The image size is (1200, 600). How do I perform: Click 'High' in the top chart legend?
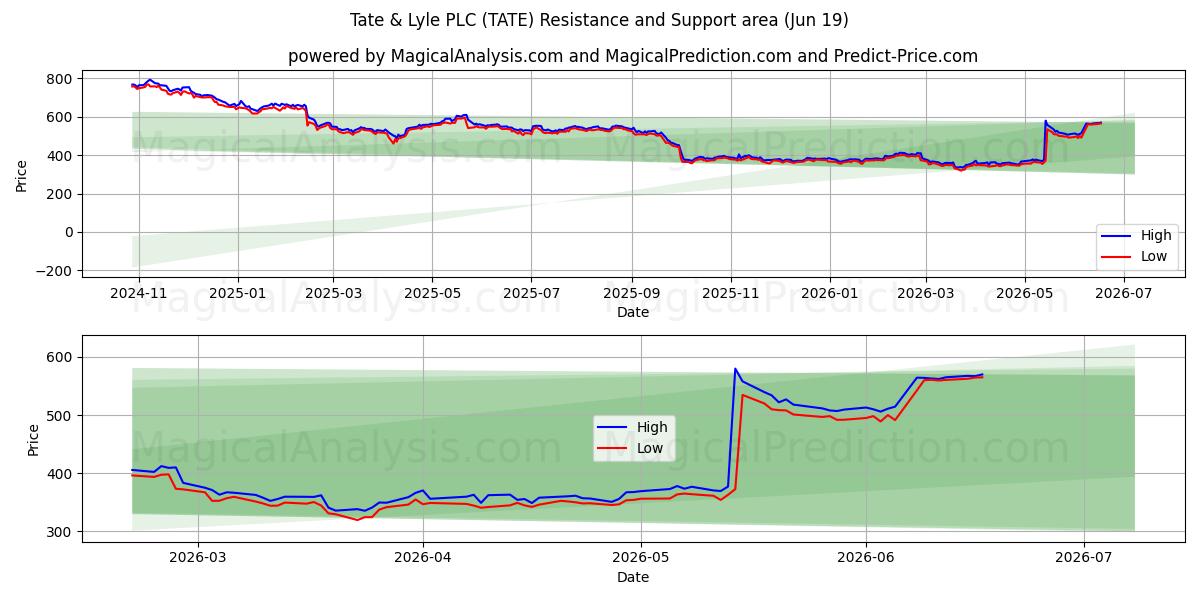(x=1155, y=236)
